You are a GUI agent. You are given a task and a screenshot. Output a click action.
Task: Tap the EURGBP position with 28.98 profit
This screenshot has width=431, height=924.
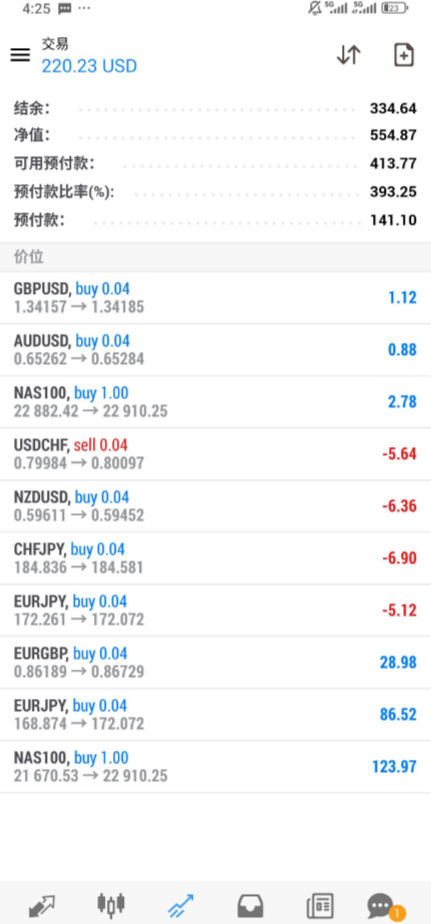(215, 662)
